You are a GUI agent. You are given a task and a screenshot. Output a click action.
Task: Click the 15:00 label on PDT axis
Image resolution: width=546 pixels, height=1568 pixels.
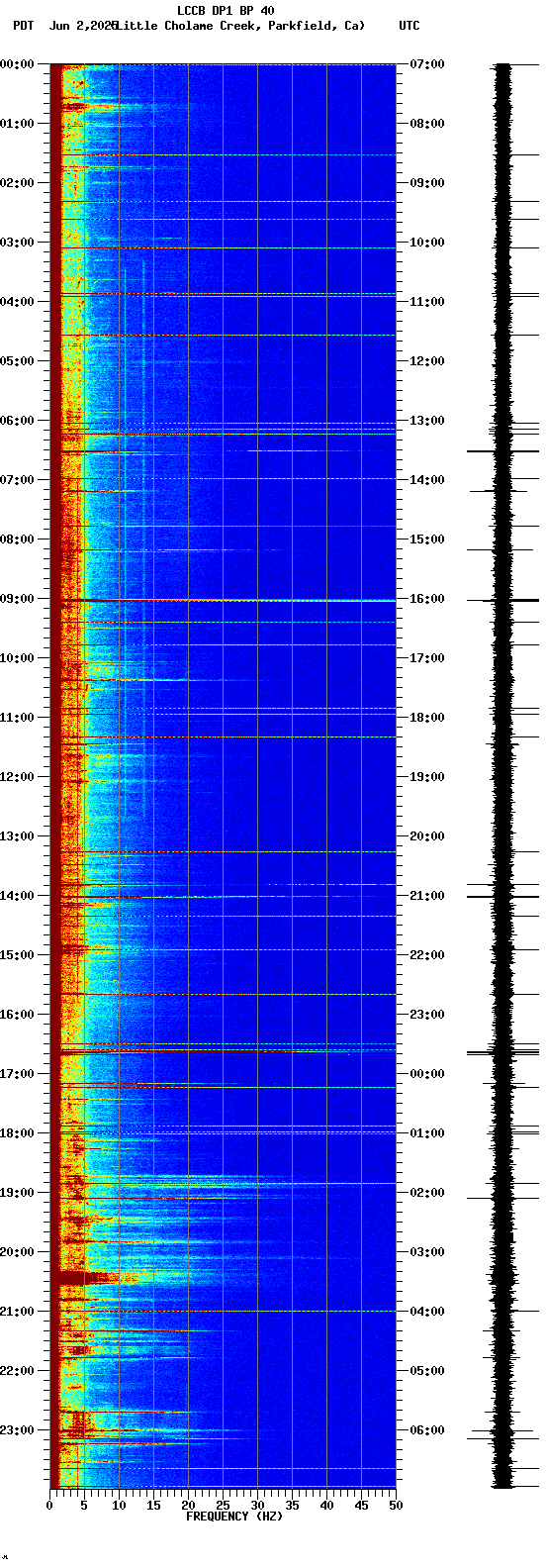click(x=17, y=955)
